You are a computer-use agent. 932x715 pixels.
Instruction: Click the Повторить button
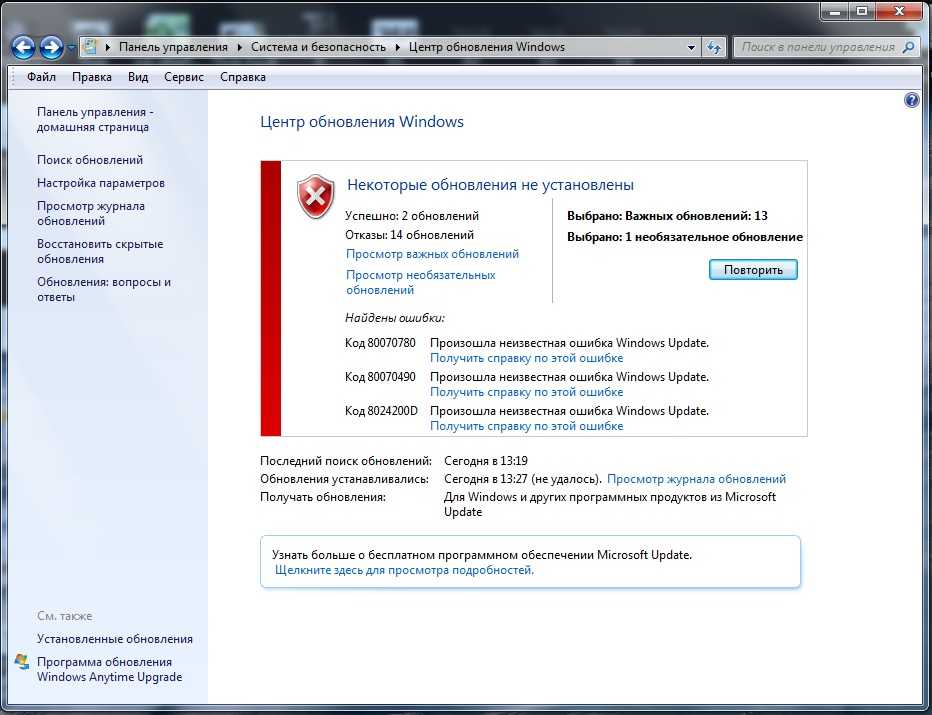pyautogui.click(x=753, y=270)
